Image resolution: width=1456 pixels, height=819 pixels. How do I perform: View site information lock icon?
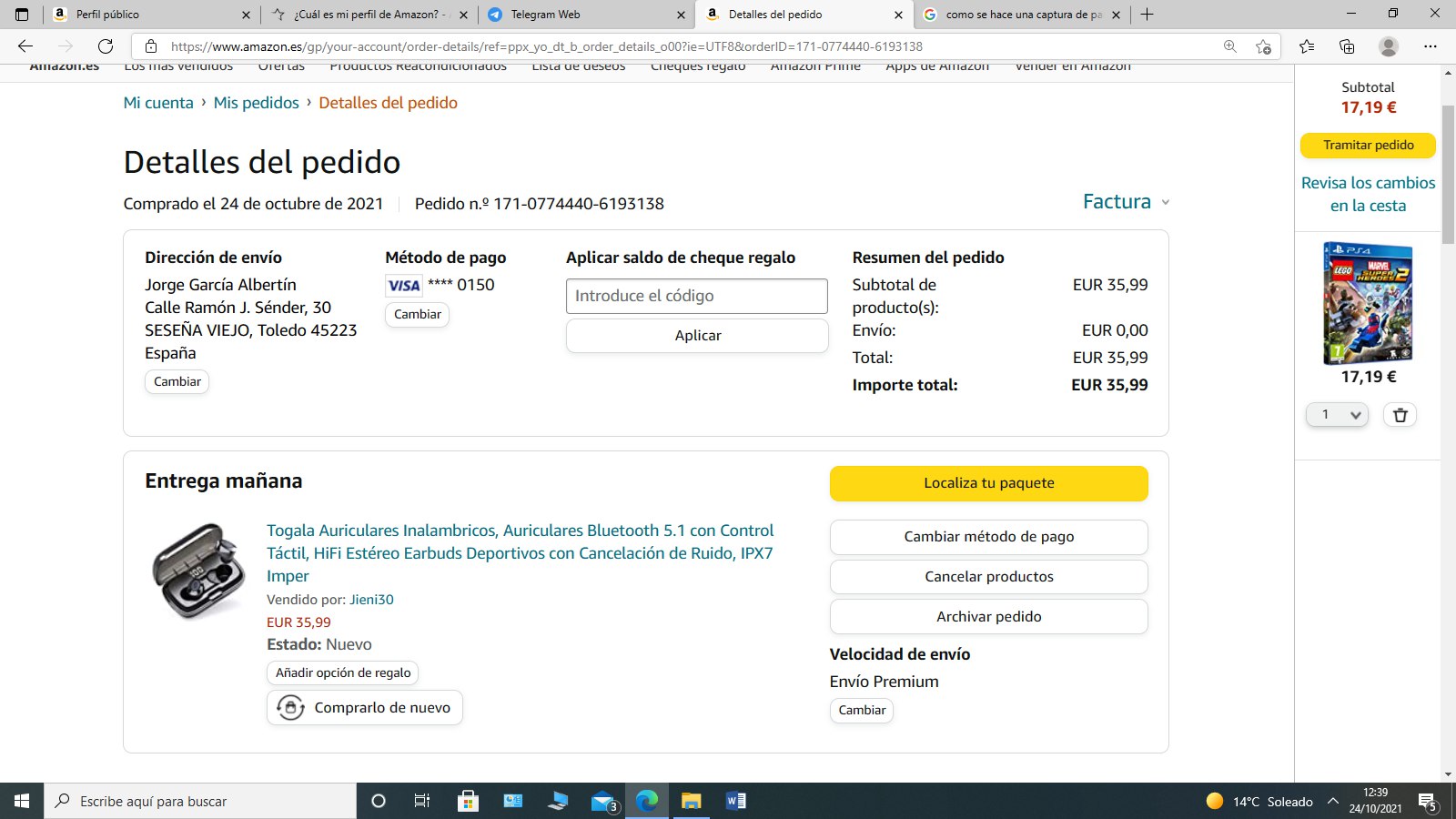(151, 46)
